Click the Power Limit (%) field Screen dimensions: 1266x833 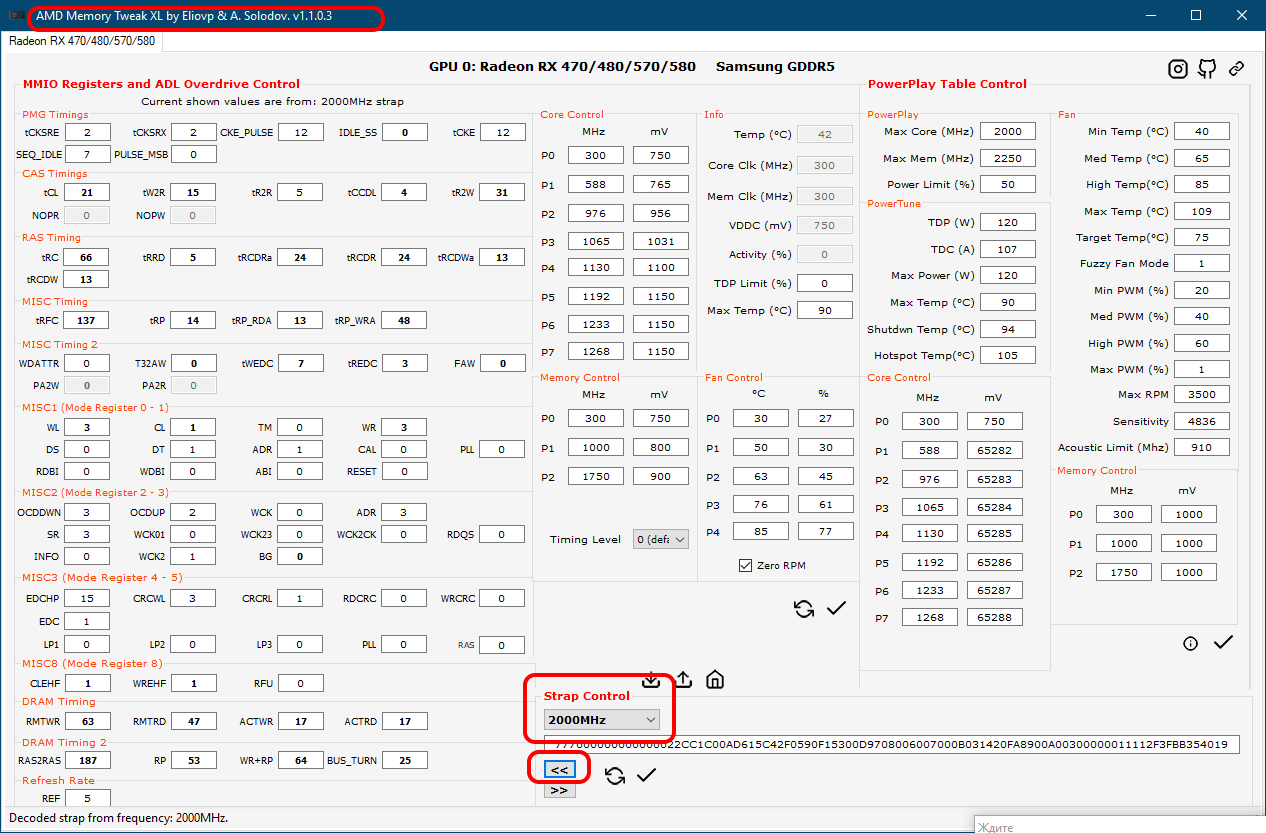pyautogui.click(x=1008, y=184)
